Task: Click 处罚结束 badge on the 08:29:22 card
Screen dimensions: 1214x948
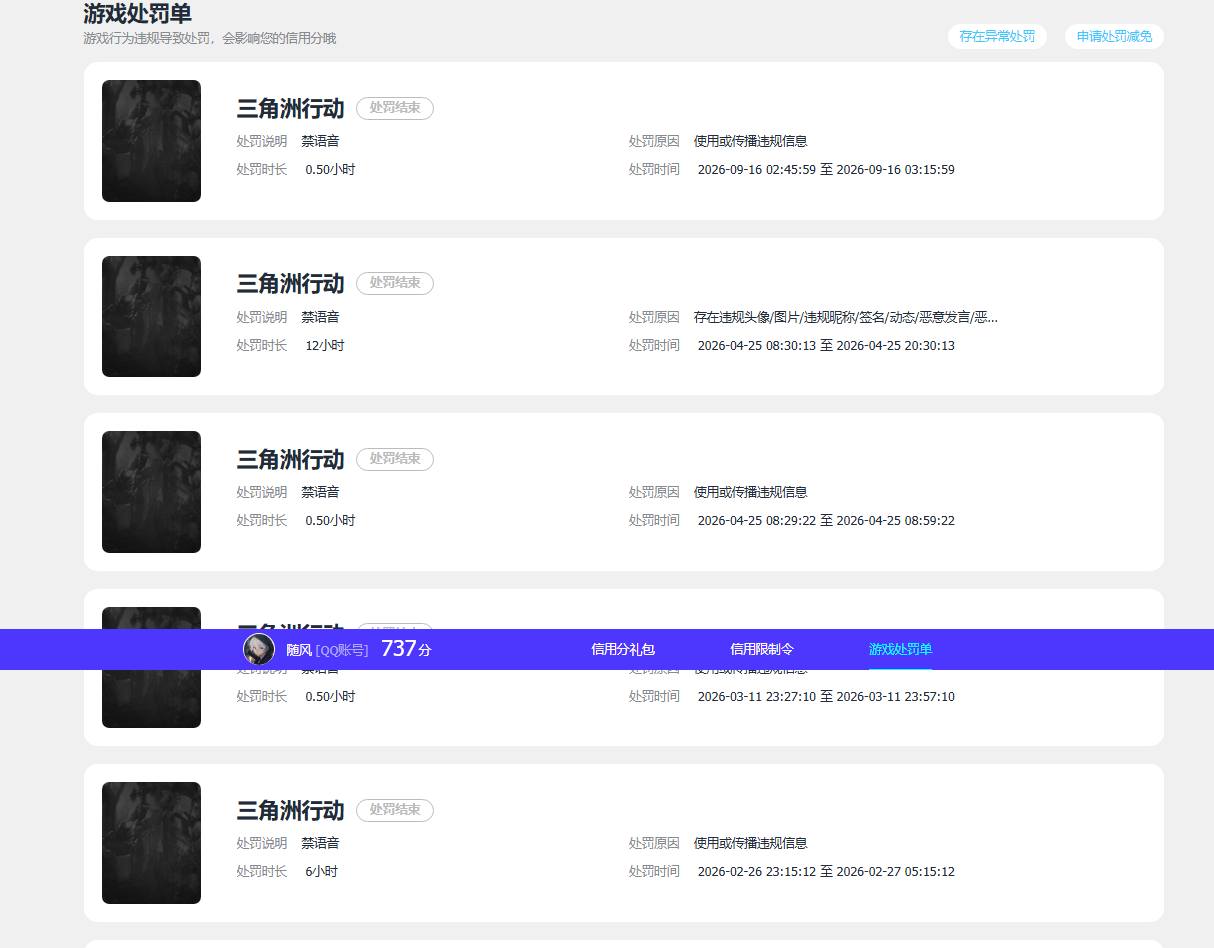Action: pos(395,459)
